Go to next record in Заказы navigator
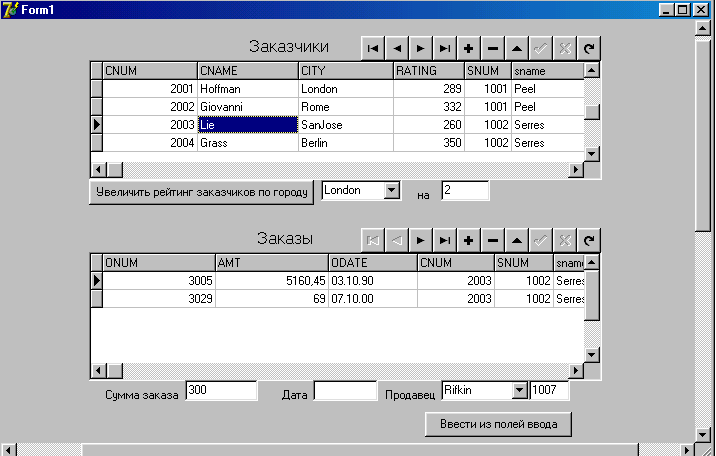 [421, 241]
